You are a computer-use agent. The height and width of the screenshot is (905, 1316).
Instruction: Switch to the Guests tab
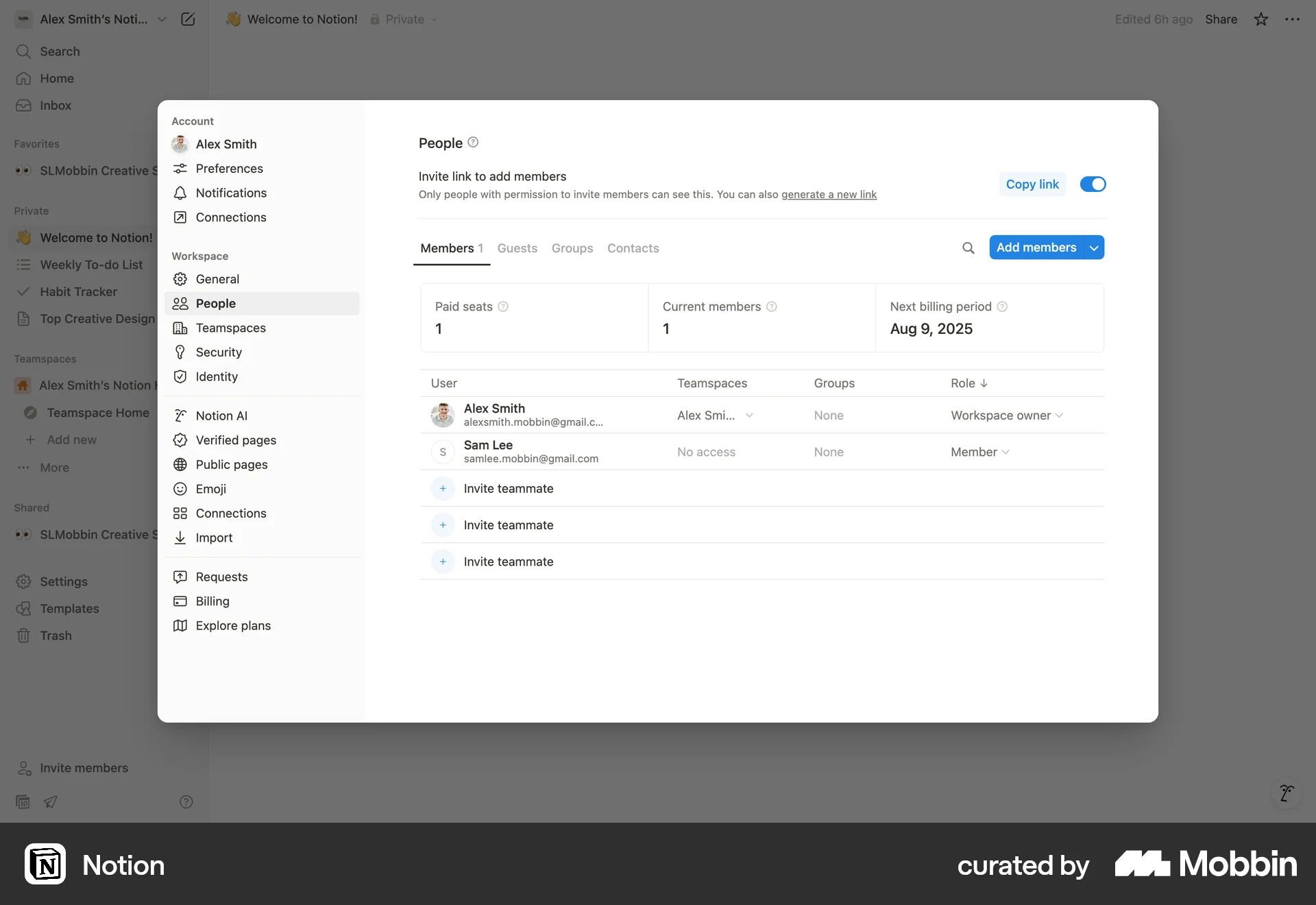tap(517, 248)
